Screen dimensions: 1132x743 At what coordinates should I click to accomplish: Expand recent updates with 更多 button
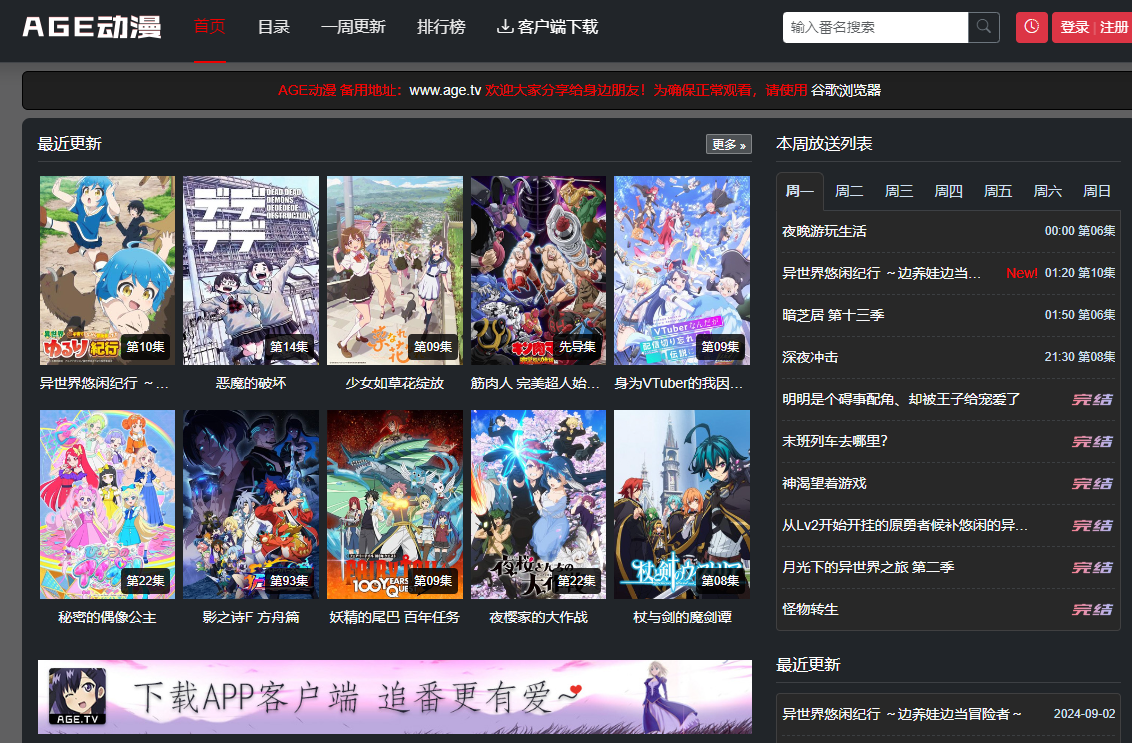pos(728,144)
